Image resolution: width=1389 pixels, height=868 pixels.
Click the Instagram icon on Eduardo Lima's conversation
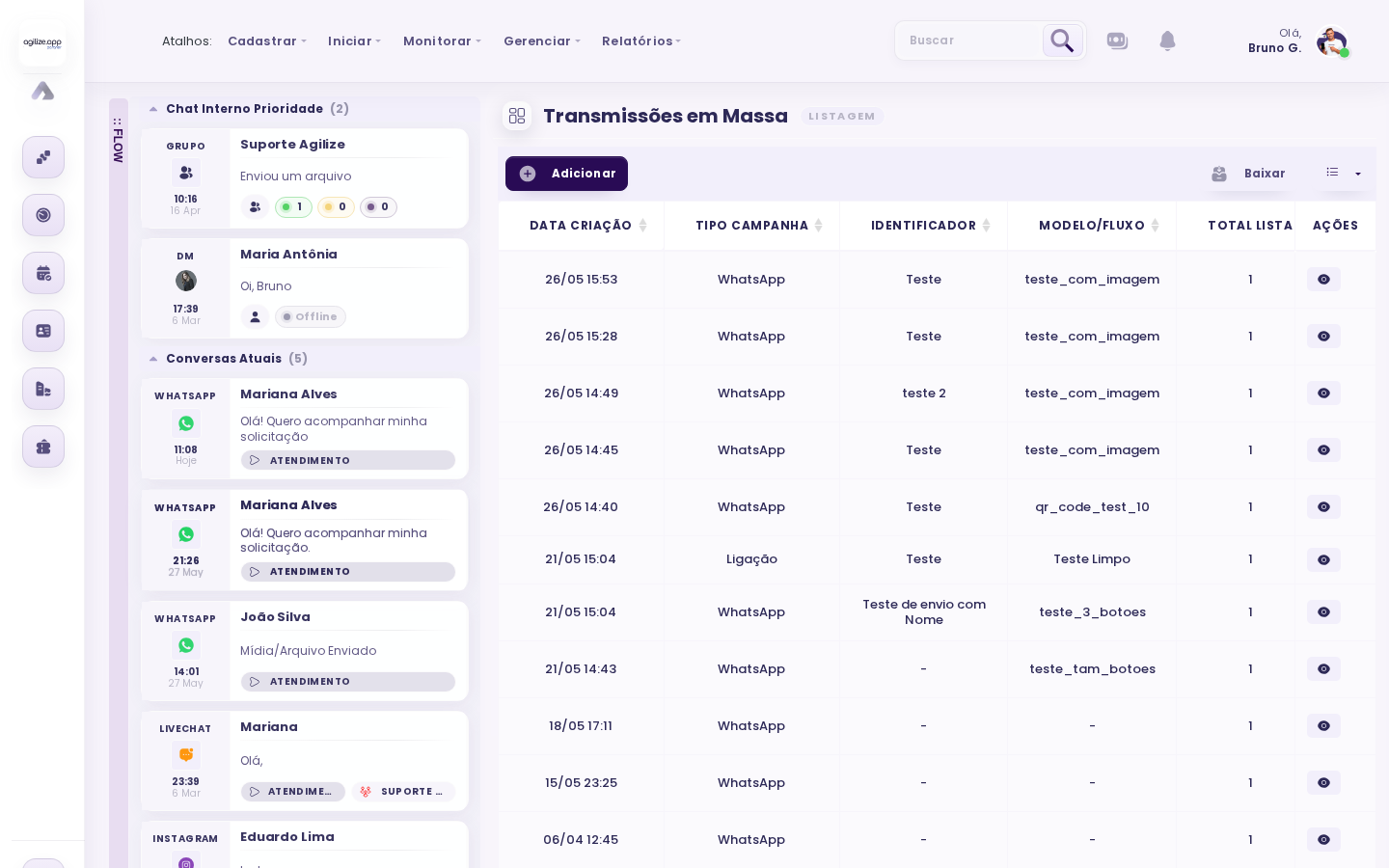pos(186,862)
